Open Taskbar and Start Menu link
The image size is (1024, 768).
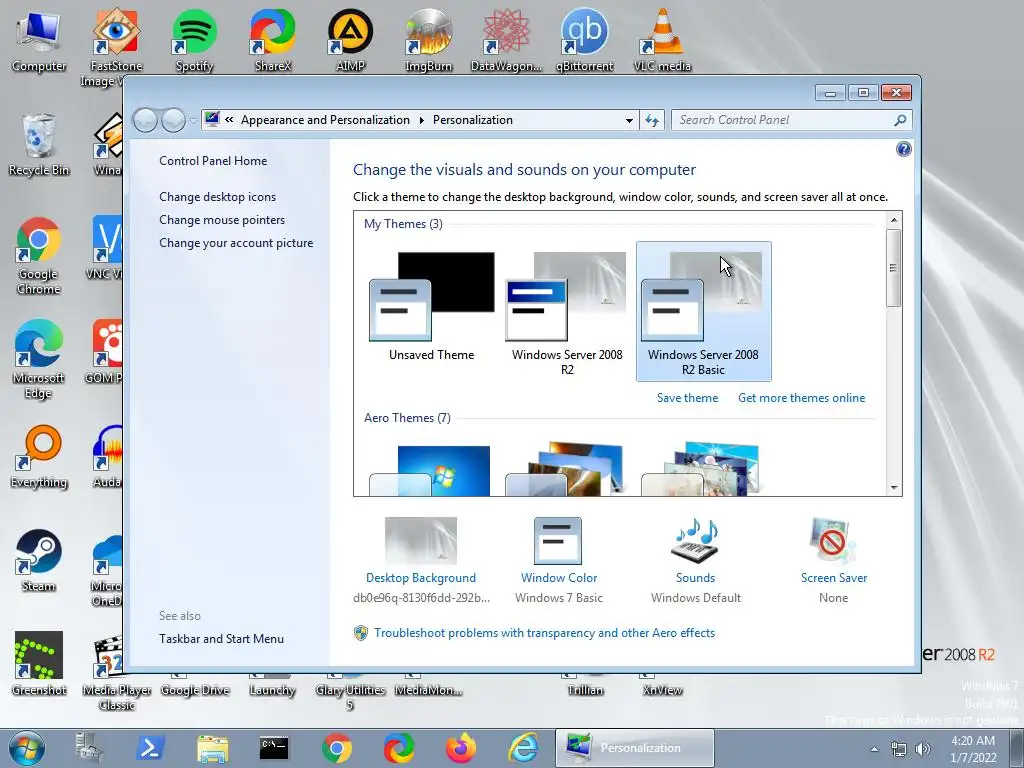[x=221, y=639]
